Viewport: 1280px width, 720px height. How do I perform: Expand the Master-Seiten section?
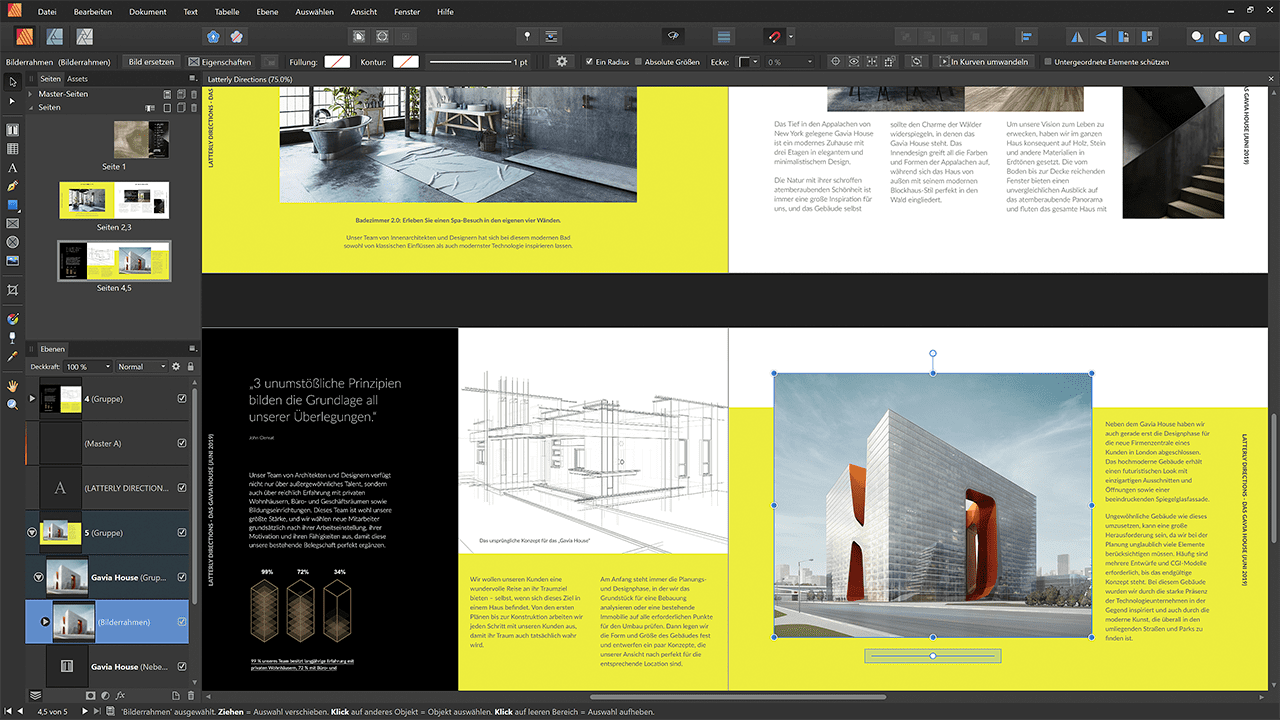[x=32, y=94]
